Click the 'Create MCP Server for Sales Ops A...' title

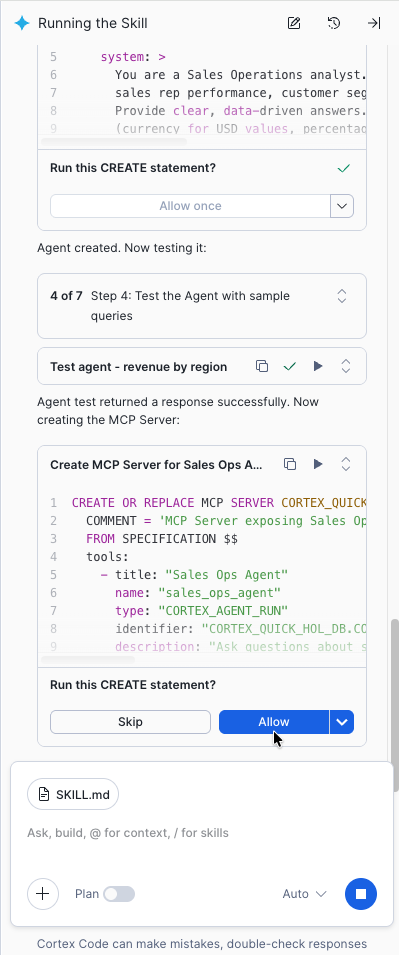pos(157,465)
